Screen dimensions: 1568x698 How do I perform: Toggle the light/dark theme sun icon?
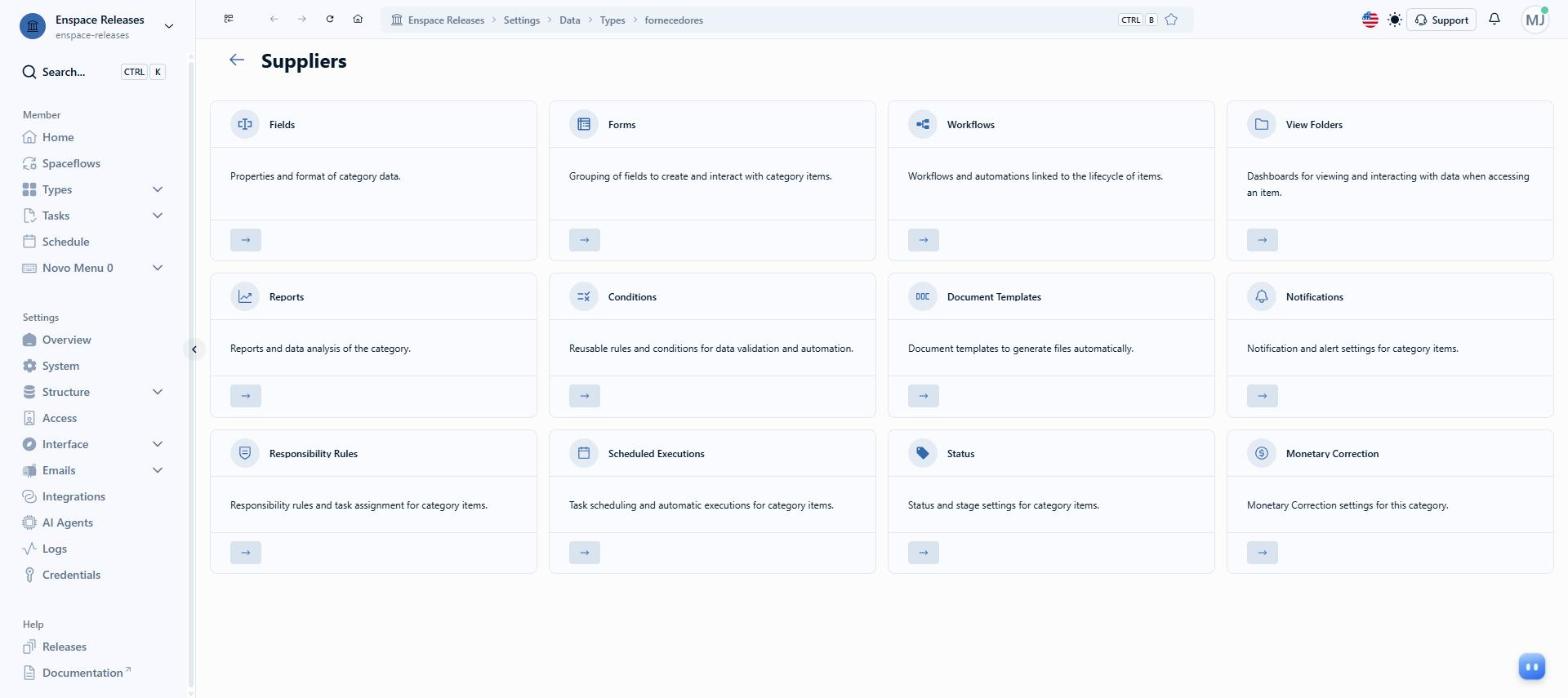1395,20
